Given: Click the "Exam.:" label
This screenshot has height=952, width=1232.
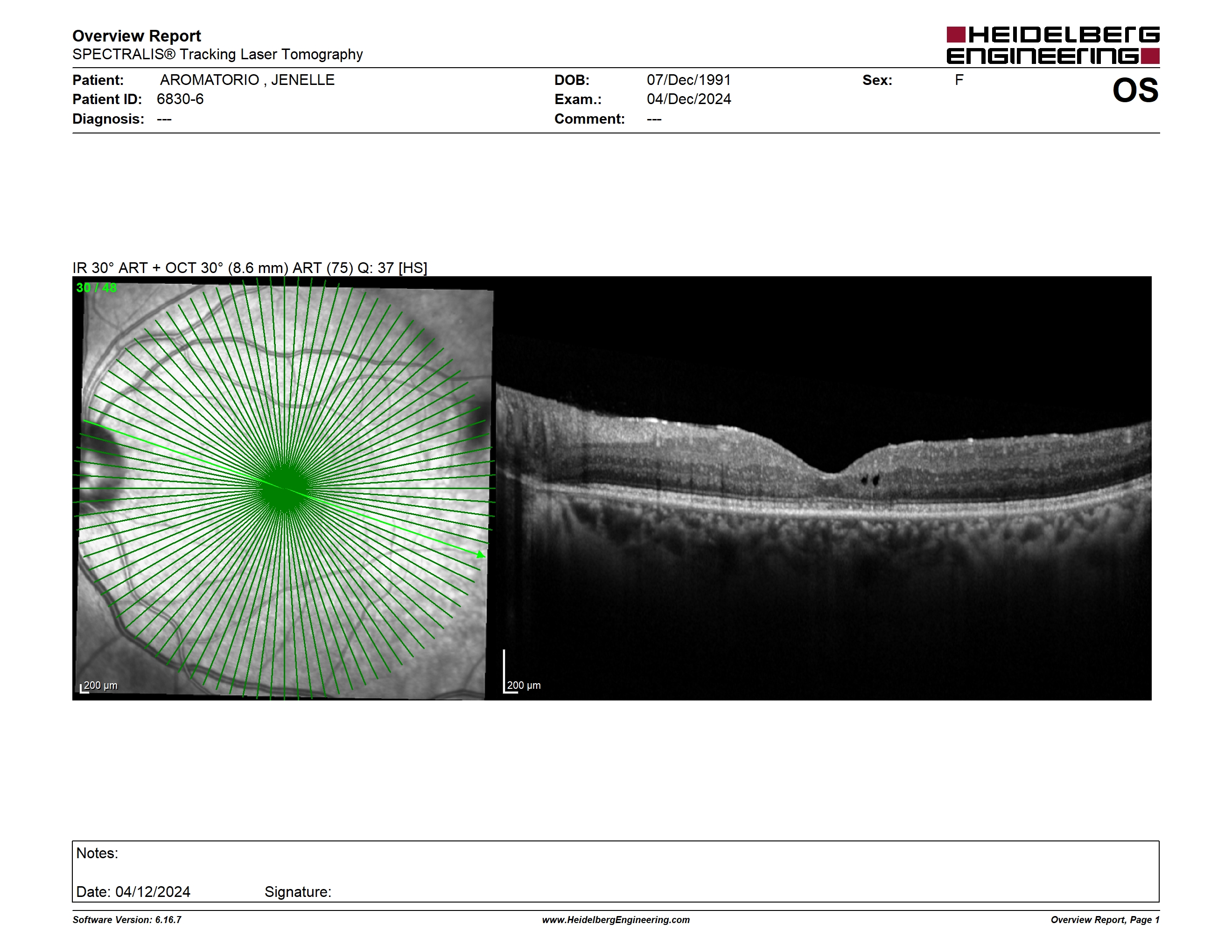Looking at the screenshot, I should coord(578,99).
